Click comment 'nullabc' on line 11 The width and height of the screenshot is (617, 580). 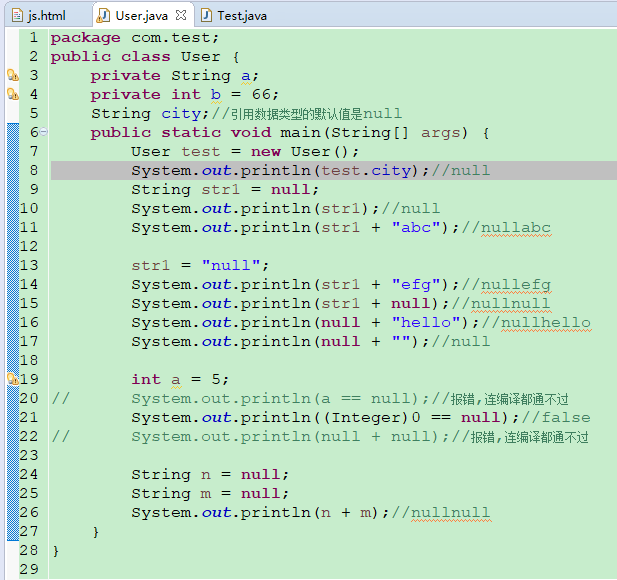click(515, 227)
